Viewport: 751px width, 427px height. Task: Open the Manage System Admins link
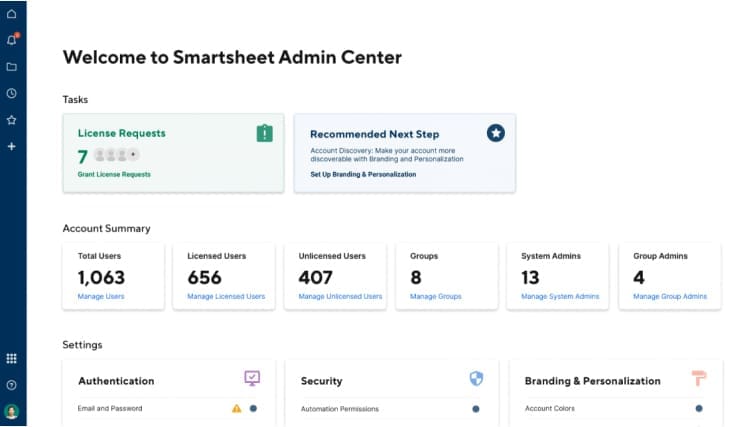pos(560,297)
